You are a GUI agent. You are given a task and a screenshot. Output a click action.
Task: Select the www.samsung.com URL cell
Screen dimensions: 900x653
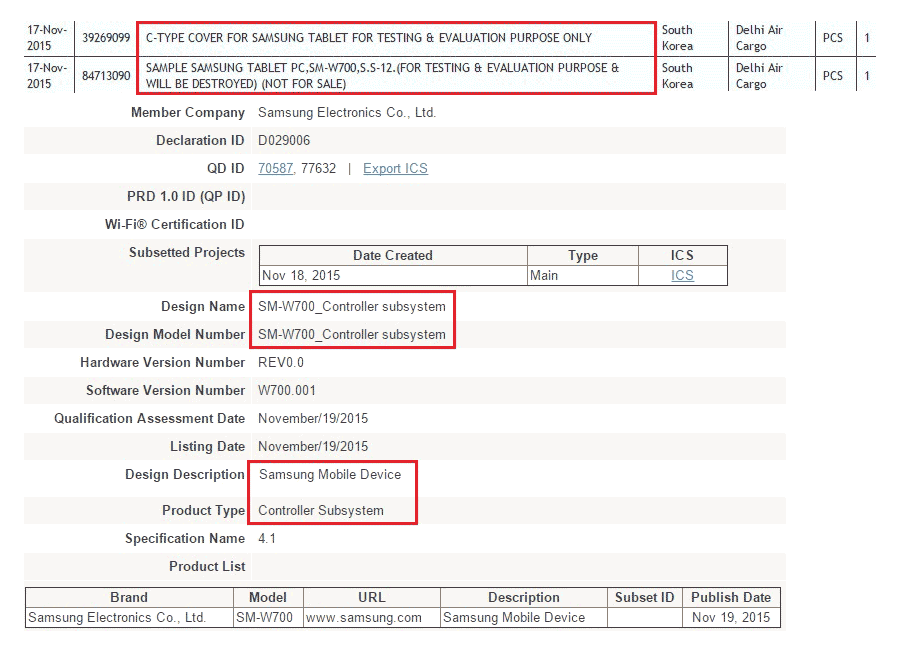(363, 617)
